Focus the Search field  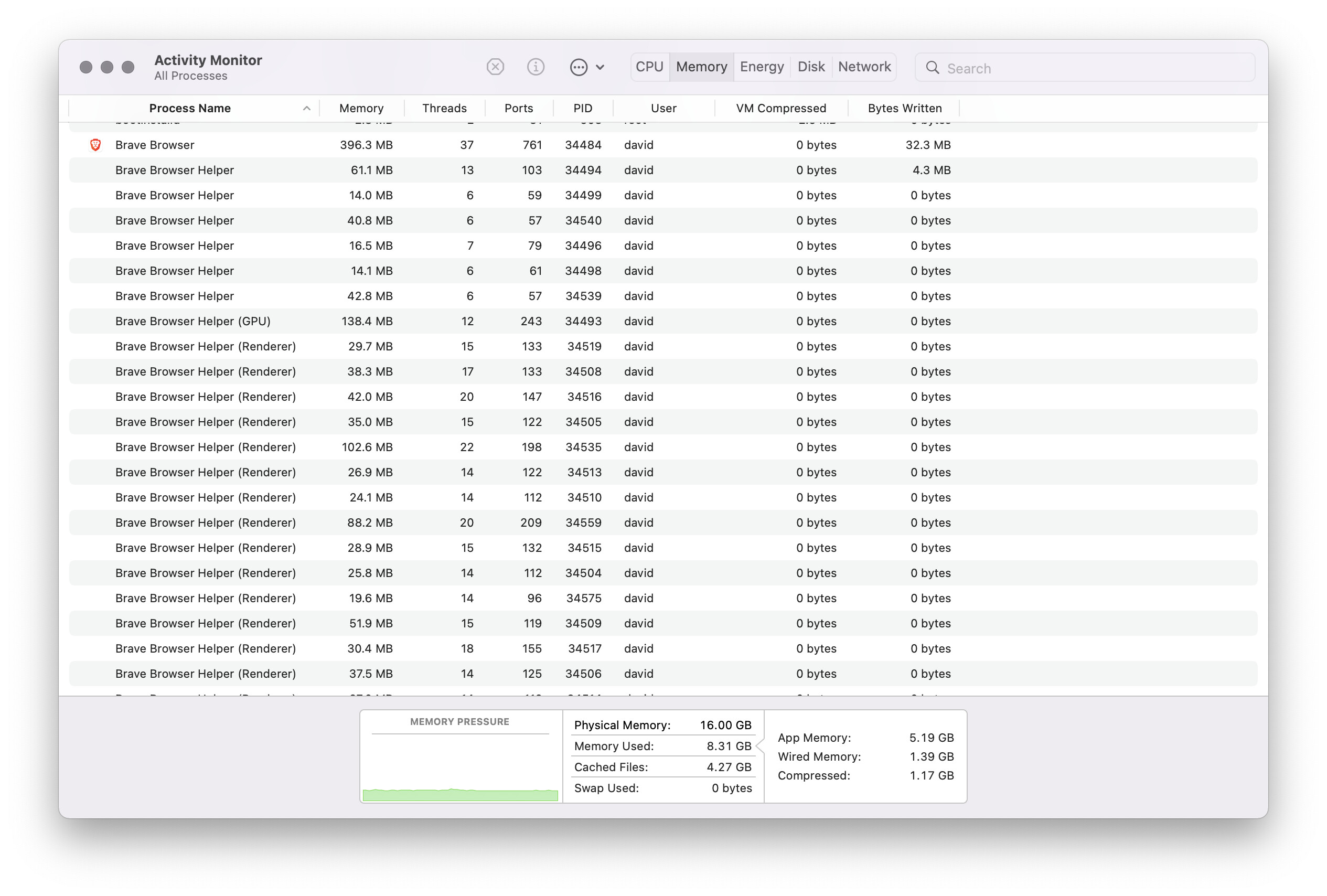(x=1085, y=68)
